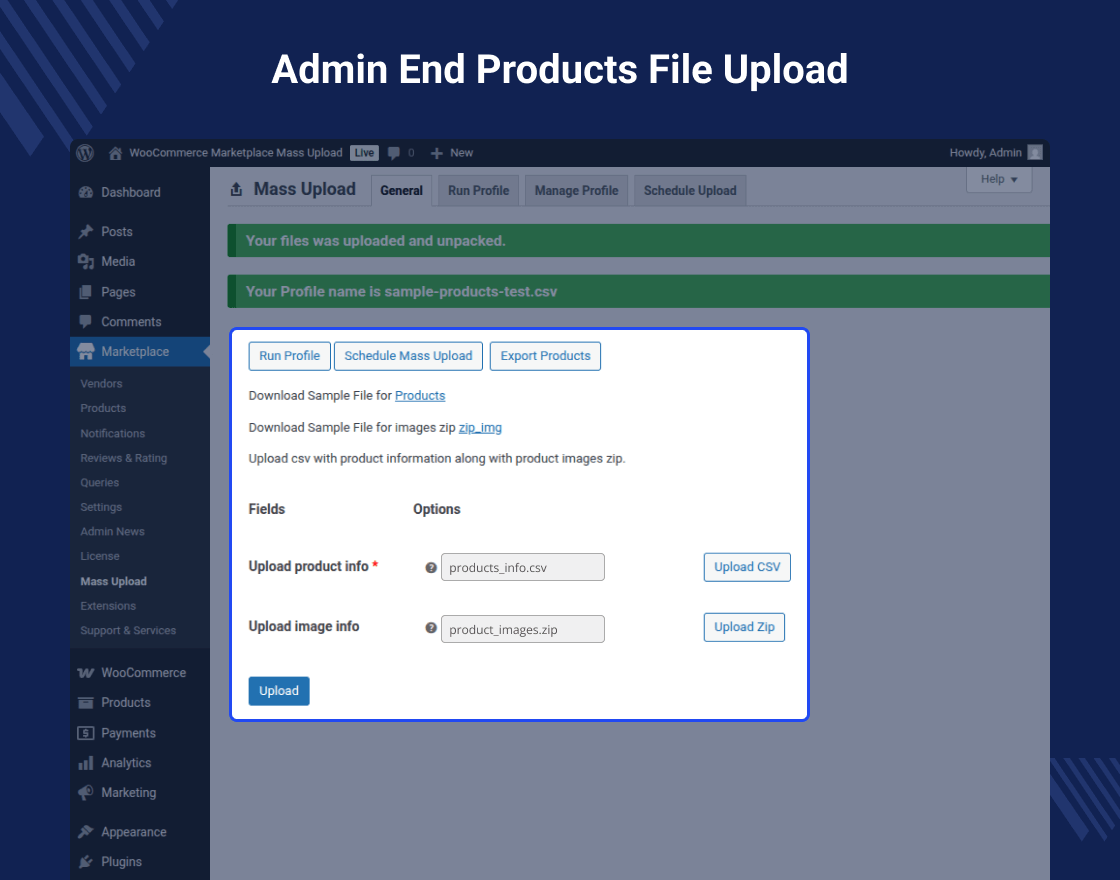Open Reviews & Rating submenu item
Viewport: 1120px width, 880px height.
tap(124, 458)
